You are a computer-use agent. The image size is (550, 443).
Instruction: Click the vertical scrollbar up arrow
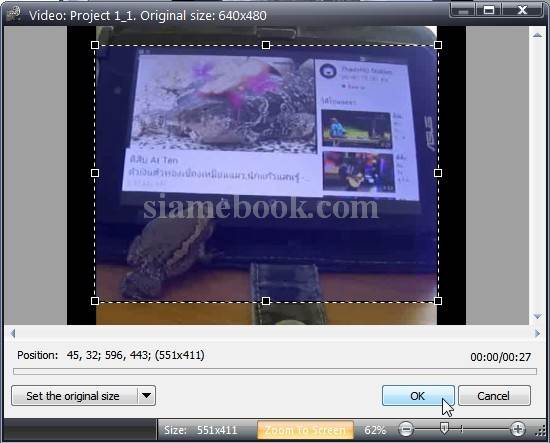point(537,35)
